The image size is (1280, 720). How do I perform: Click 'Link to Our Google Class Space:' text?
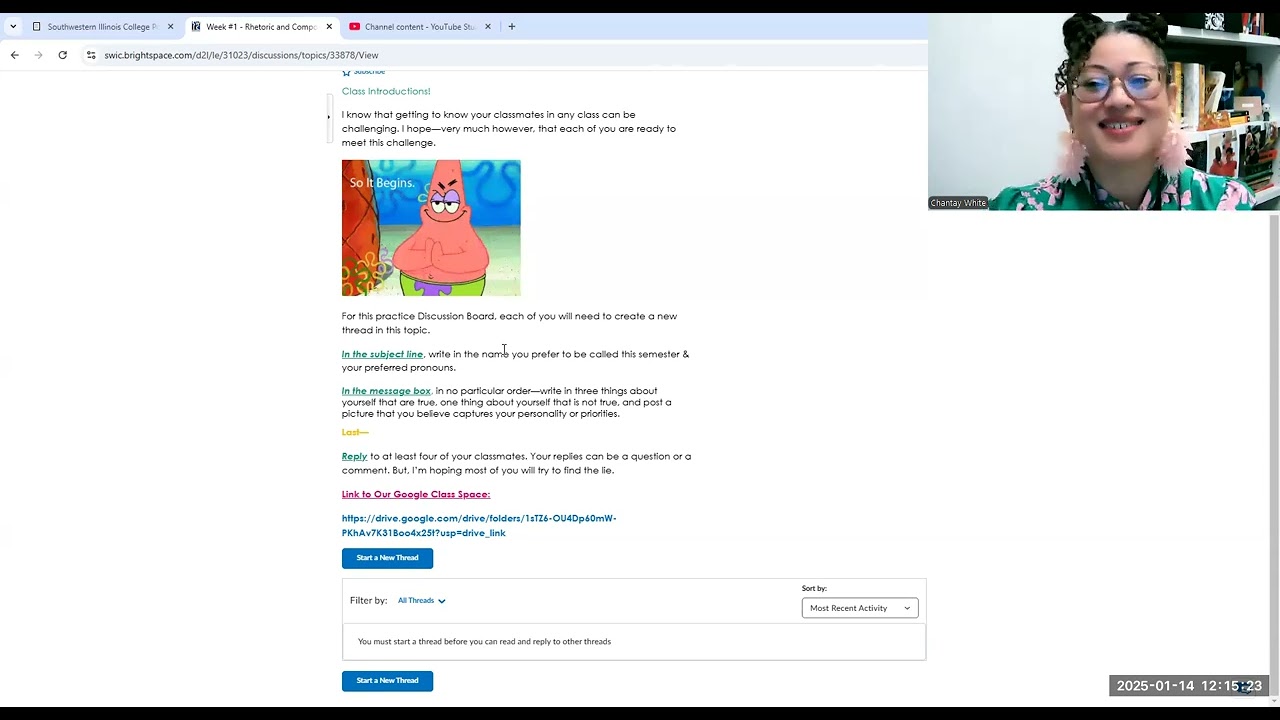(416, 494)
